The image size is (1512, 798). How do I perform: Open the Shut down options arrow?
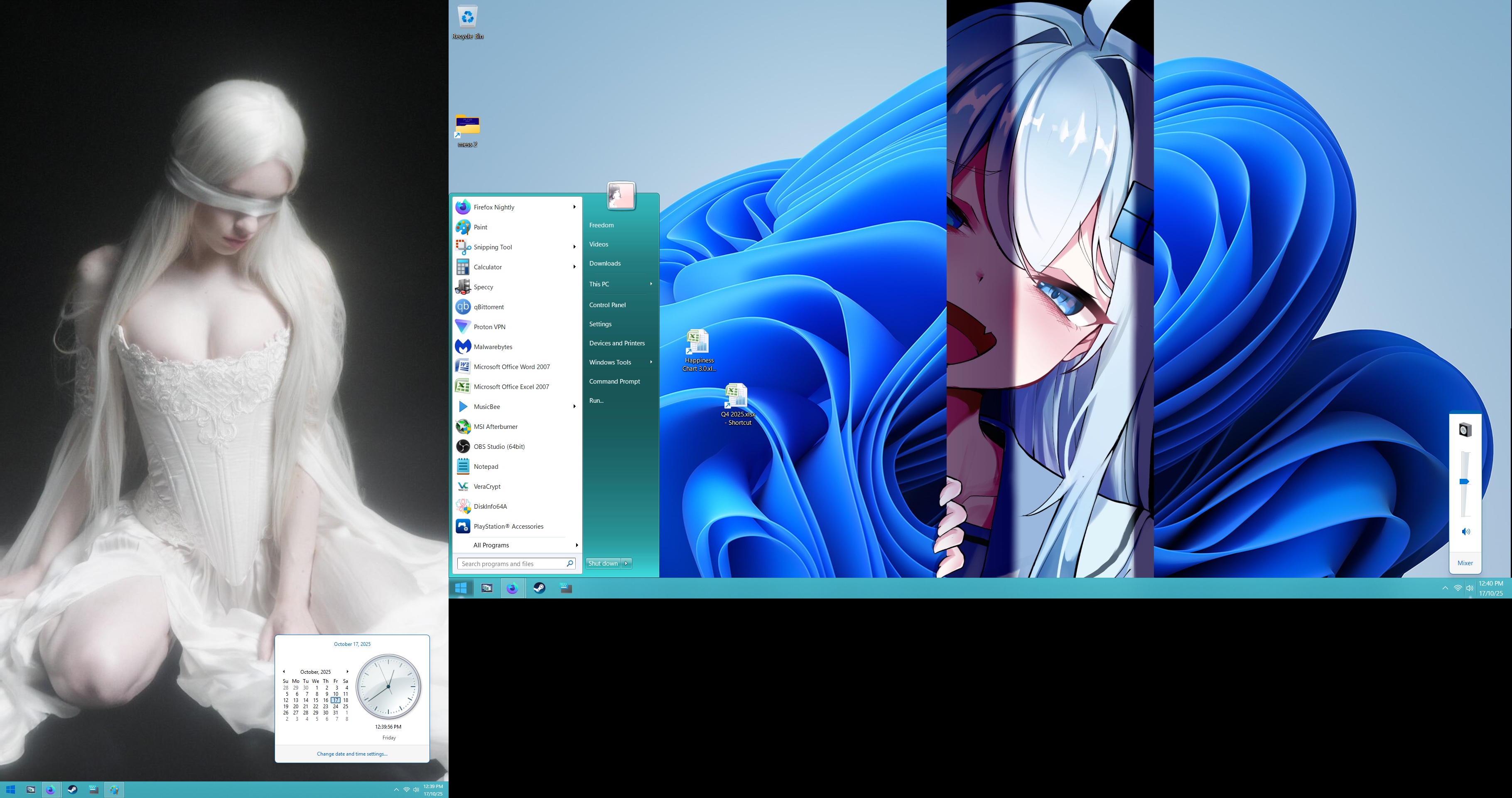[626, 563]
